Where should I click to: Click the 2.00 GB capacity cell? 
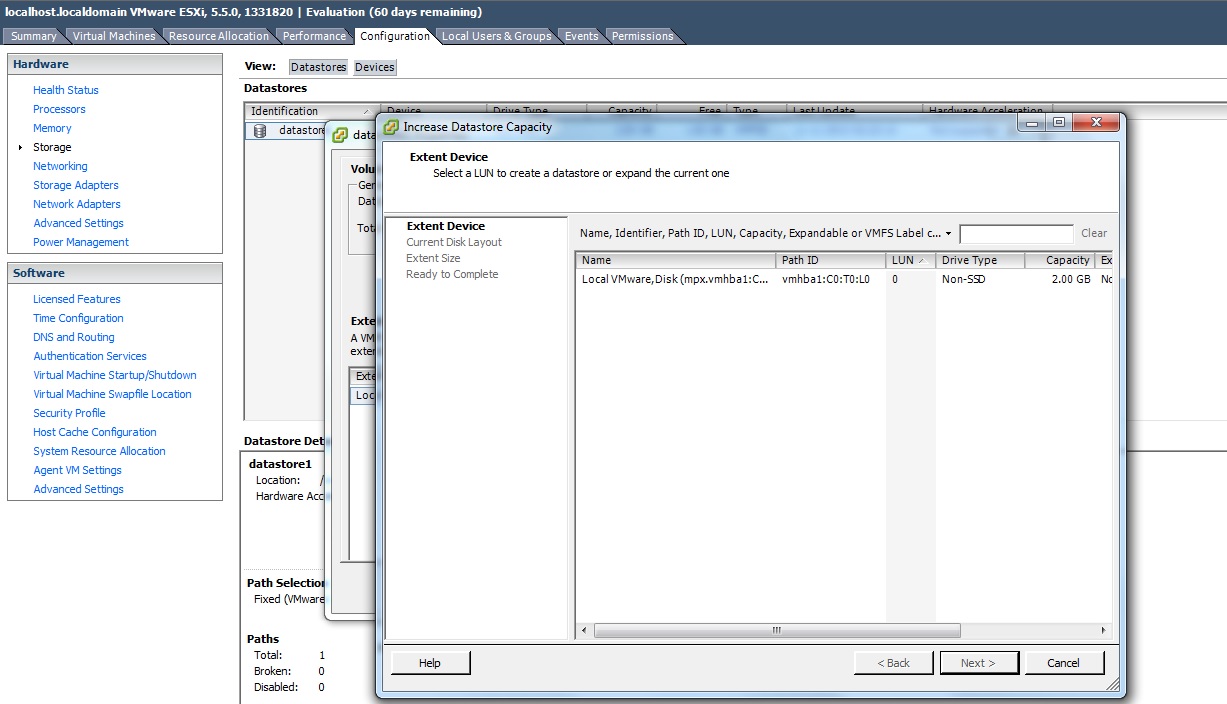coord(1070,280)
